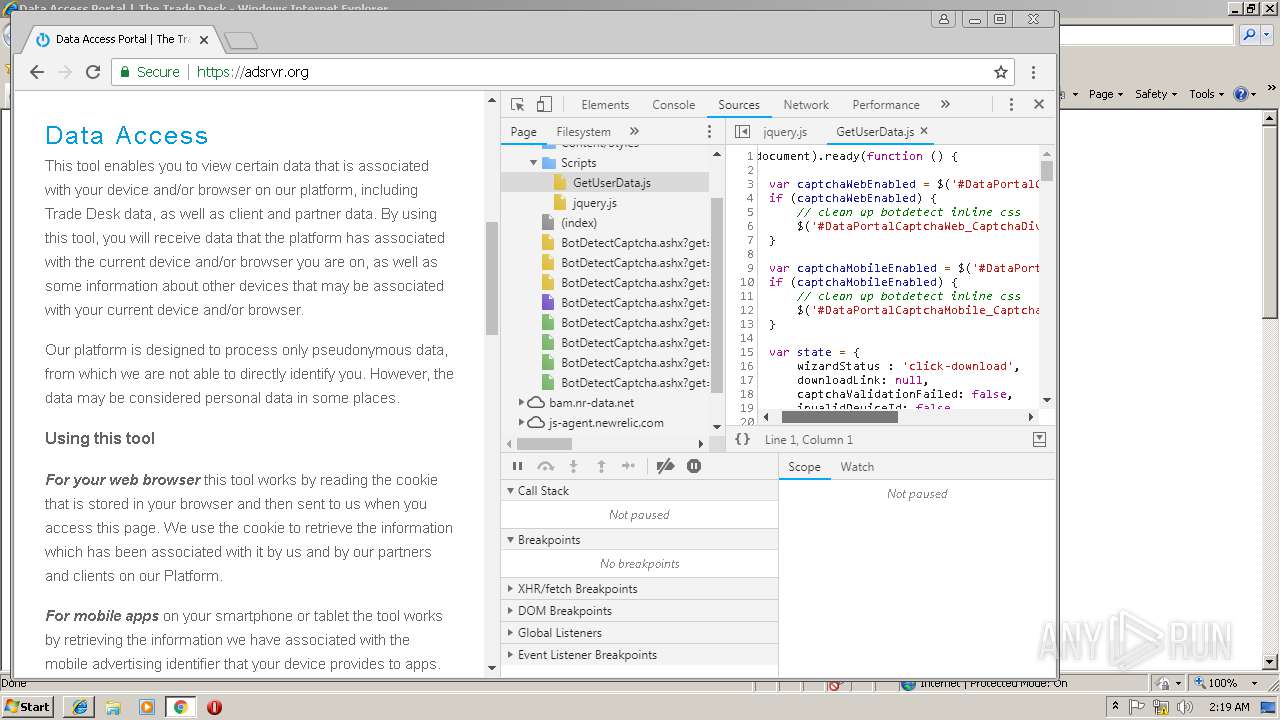Toggle Deactivate breakpoints

pyautogui.click(x=665, y=466)
